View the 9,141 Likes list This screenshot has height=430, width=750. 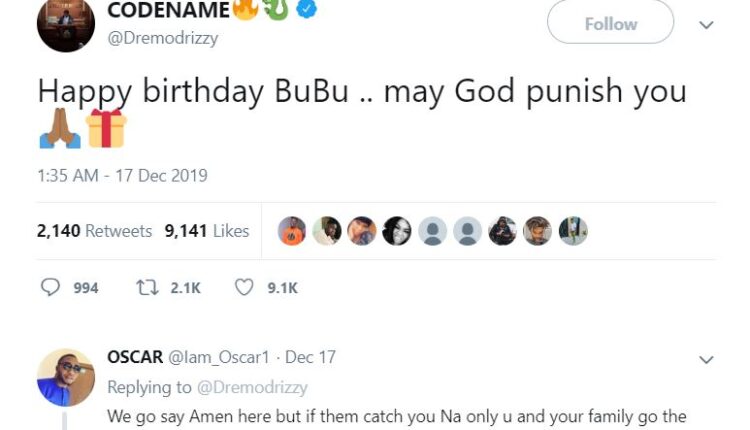[207, 231]
